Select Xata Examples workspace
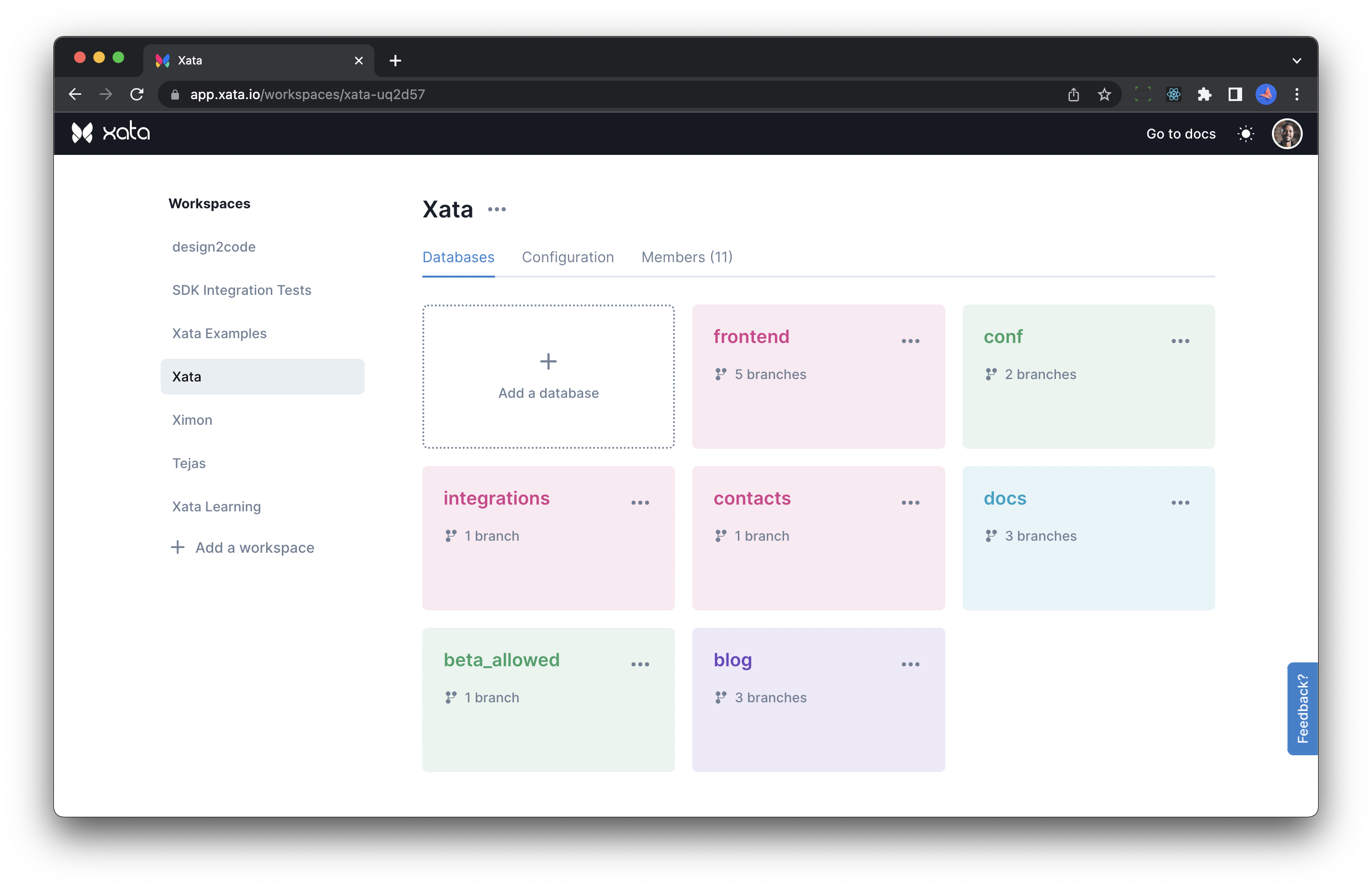1372x888 pixels. tap(219, 333)
